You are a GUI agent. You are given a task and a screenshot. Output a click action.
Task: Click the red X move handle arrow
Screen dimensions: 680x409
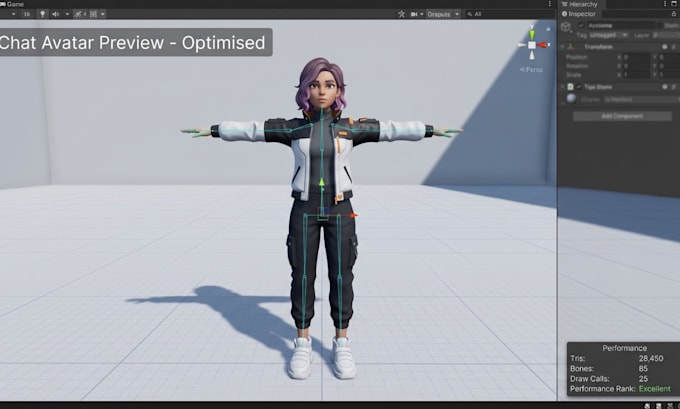point(353,215)
